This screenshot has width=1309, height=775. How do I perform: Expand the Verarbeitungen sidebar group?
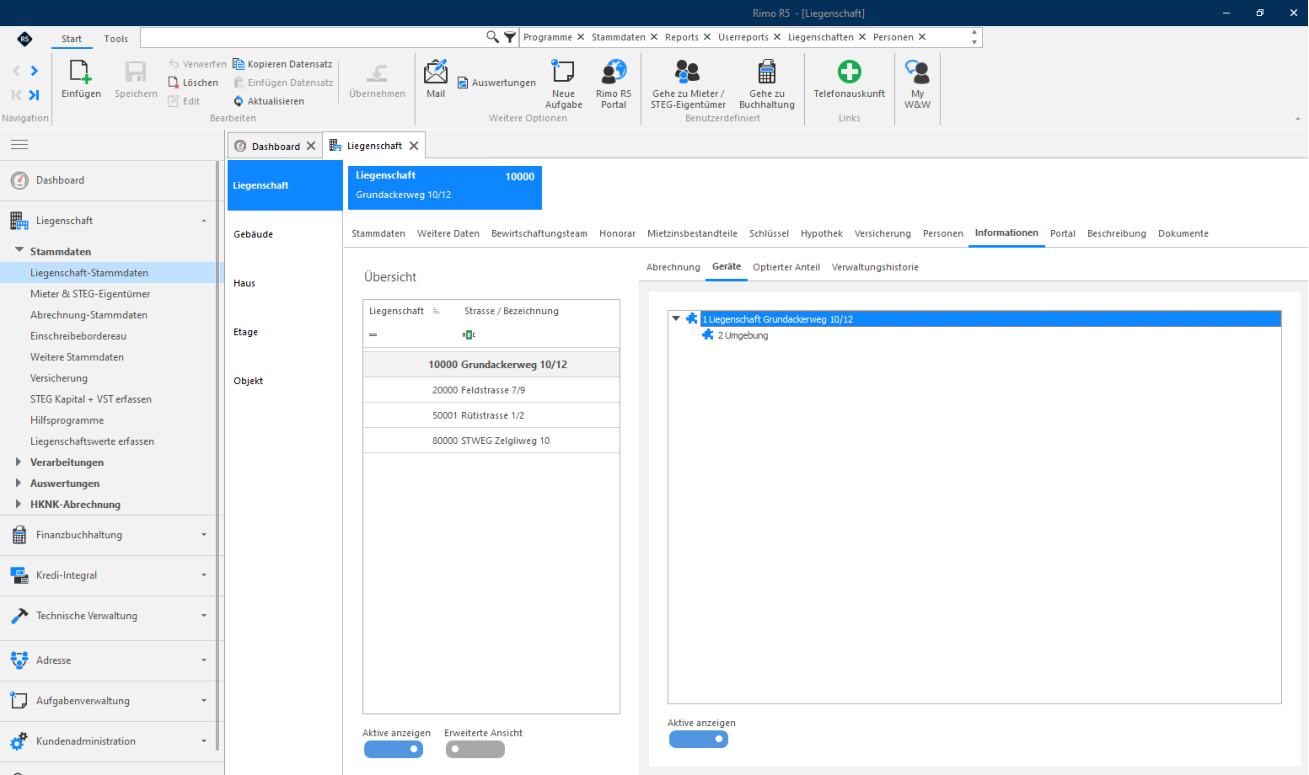coord(20,462)
